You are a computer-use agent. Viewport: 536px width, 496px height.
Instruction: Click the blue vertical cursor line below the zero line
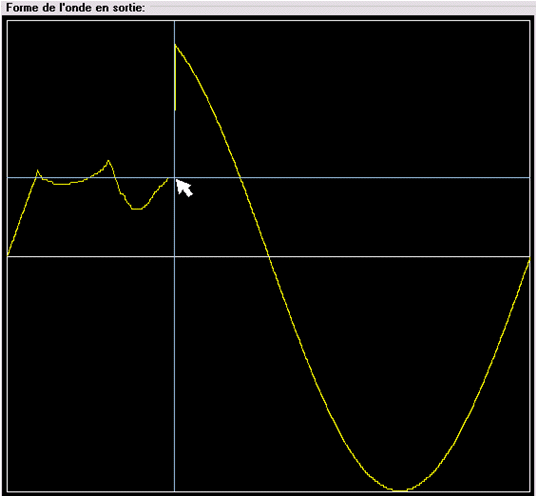click(x=175, y=374)
